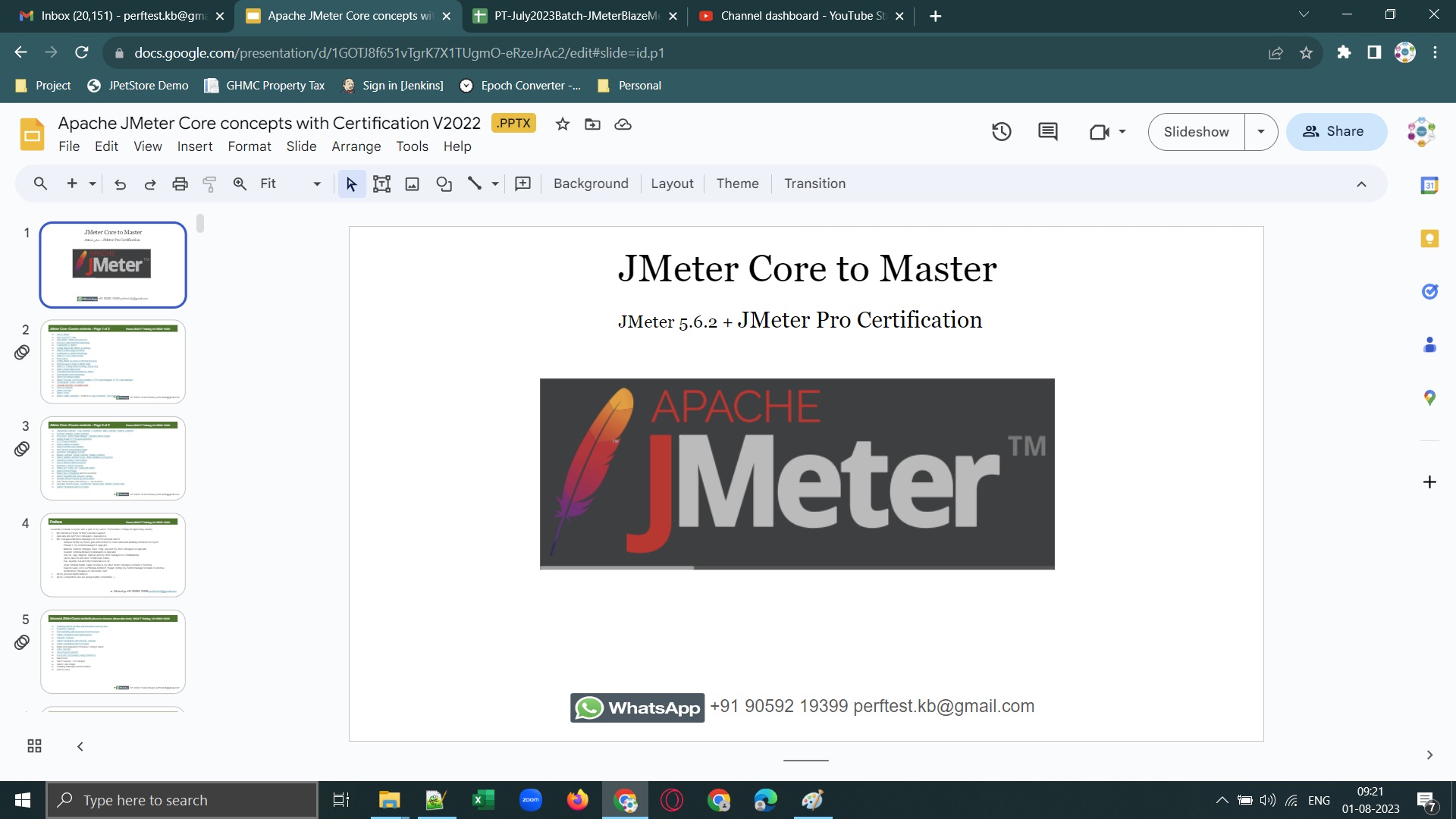Select slide 4 thumbnail
This screenshot has height=819, width=1456.
pyautogui.click(x=113, y=554)
